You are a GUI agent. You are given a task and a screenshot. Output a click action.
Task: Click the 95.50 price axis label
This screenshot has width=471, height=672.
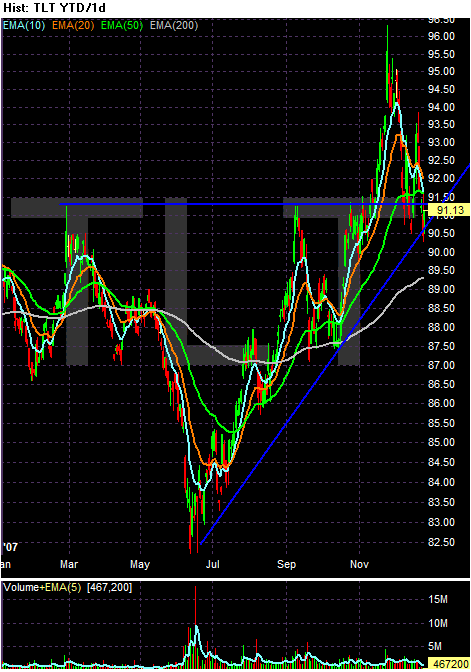(441, 54)
